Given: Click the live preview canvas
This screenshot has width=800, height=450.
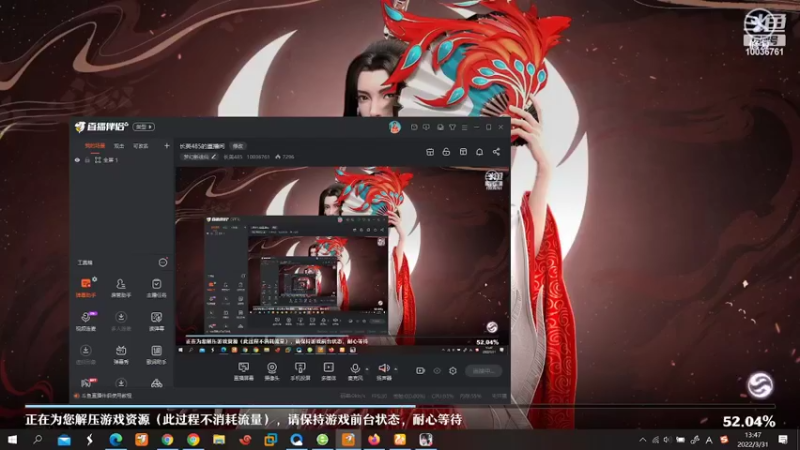Looking at the screenshot, I should coord(342,260).
